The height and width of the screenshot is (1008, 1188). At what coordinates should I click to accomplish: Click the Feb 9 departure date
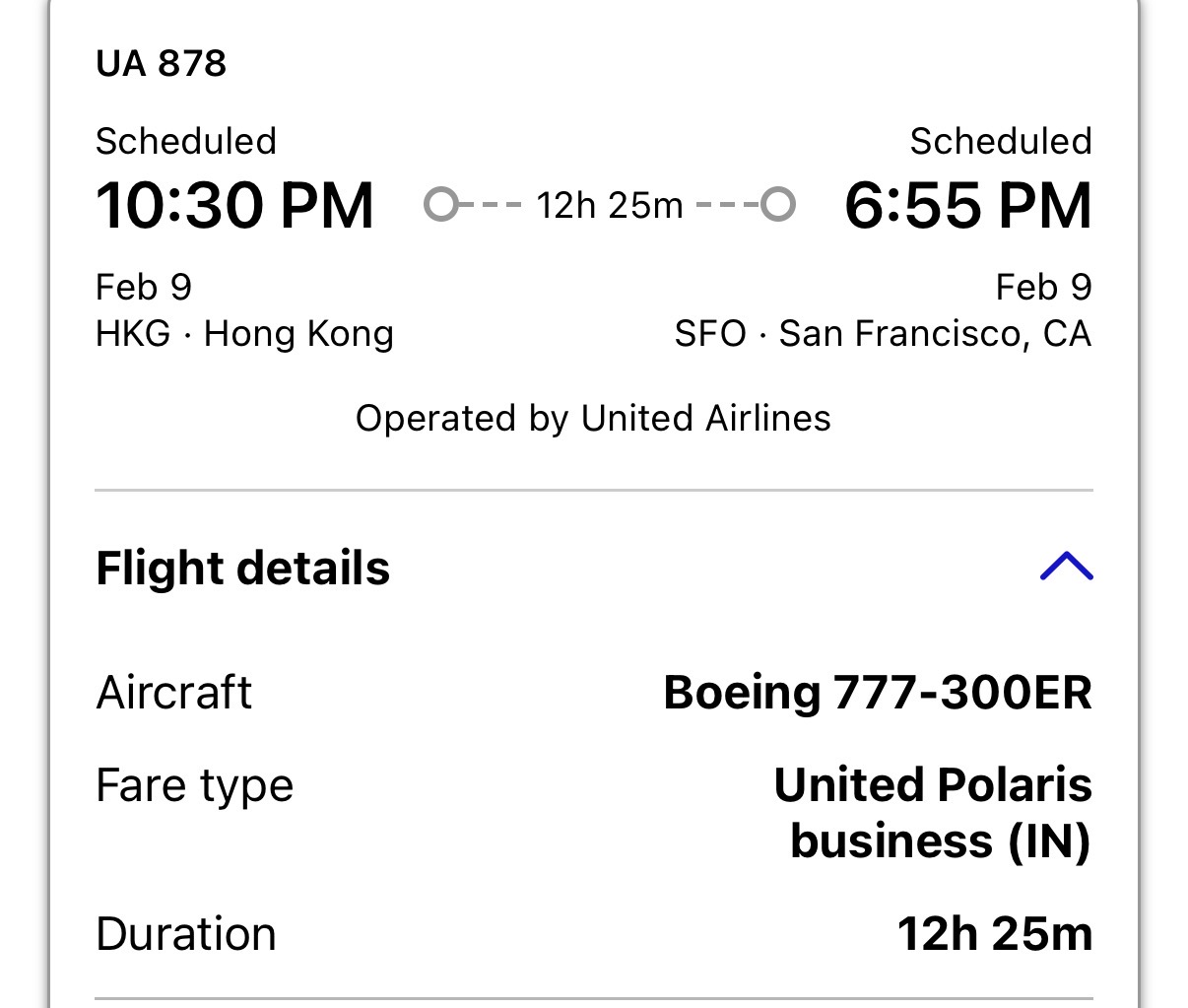pyautogui.click(x=143, y=287)
